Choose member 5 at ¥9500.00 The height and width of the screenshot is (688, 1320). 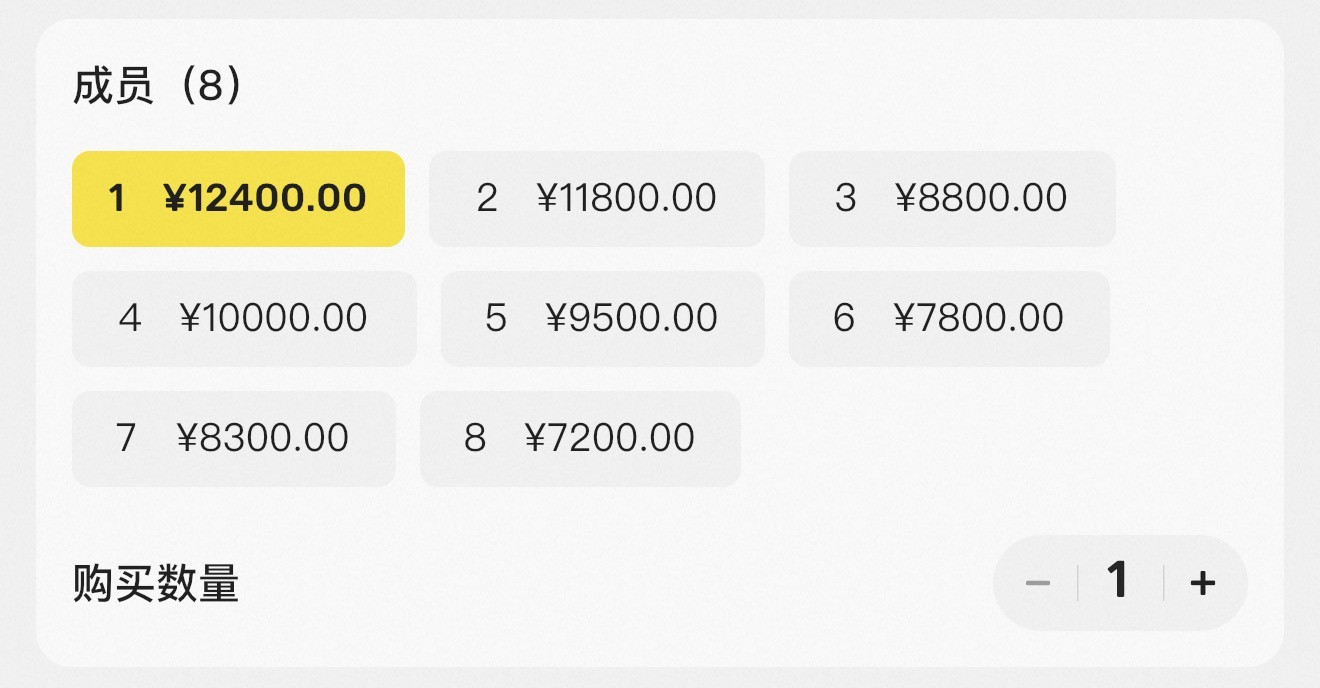(x=602, y=318)
